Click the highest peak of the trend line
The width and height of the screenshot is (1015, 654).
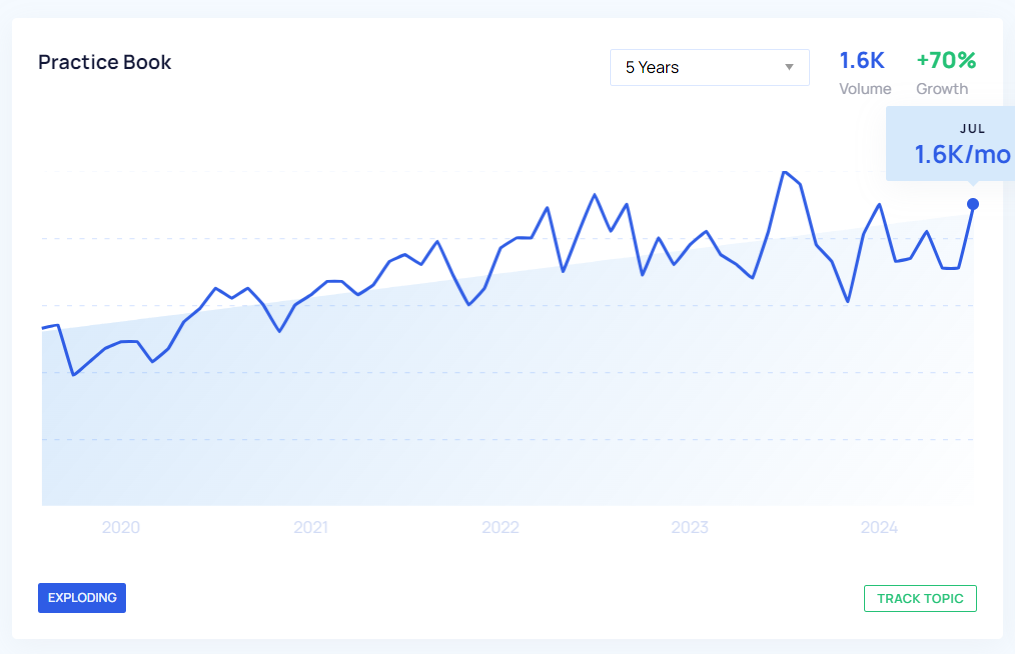tap(784, 172)
